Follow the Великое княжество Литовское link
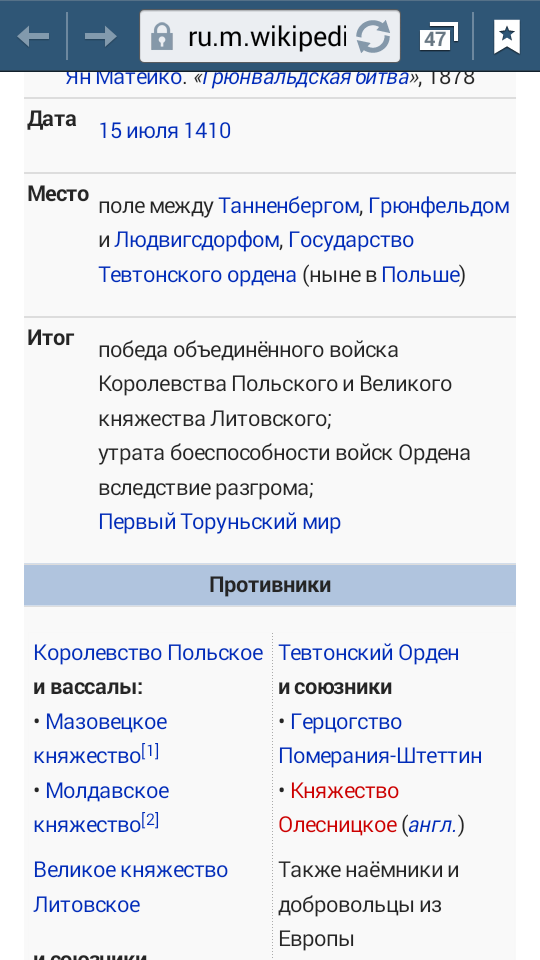540x960 pixels. pyautogui.click(x=131, y=887)
